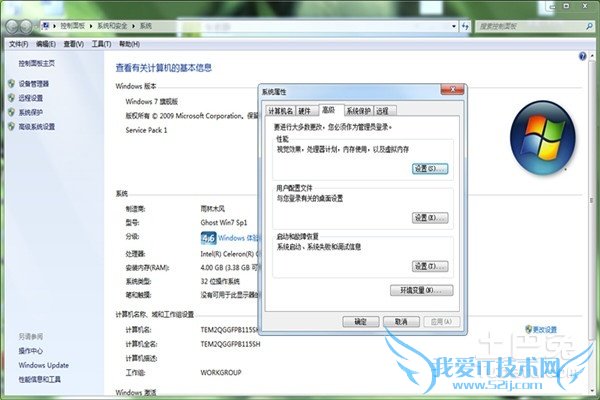Click the 取消 button

(401, 322)
